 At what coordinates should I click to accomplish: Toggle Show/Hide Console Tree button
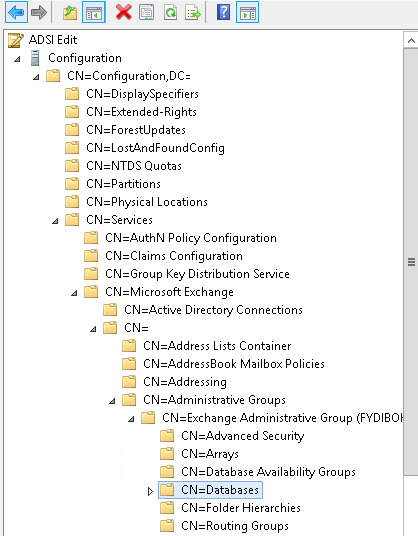94,12
